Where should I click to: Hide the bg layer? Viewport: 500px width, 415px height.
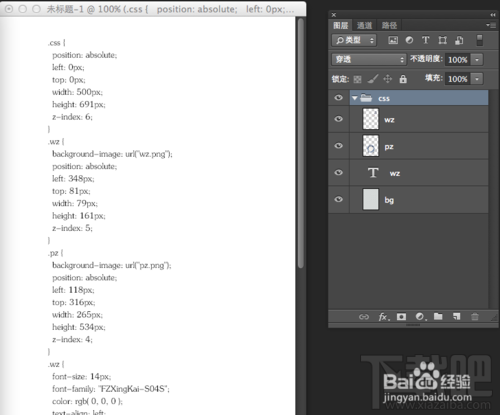339,199
